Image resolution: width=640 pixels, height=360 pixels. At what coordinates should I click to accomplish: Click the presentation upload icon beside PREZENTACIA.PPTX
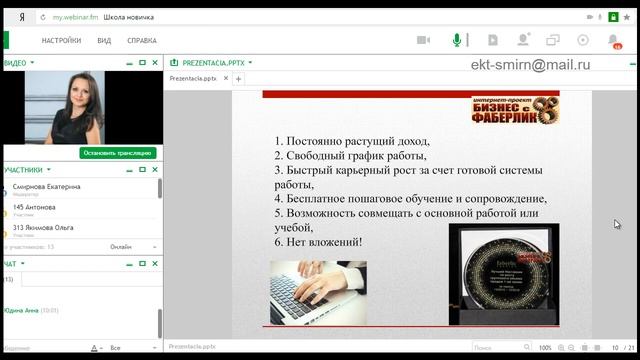coord(174,62)
